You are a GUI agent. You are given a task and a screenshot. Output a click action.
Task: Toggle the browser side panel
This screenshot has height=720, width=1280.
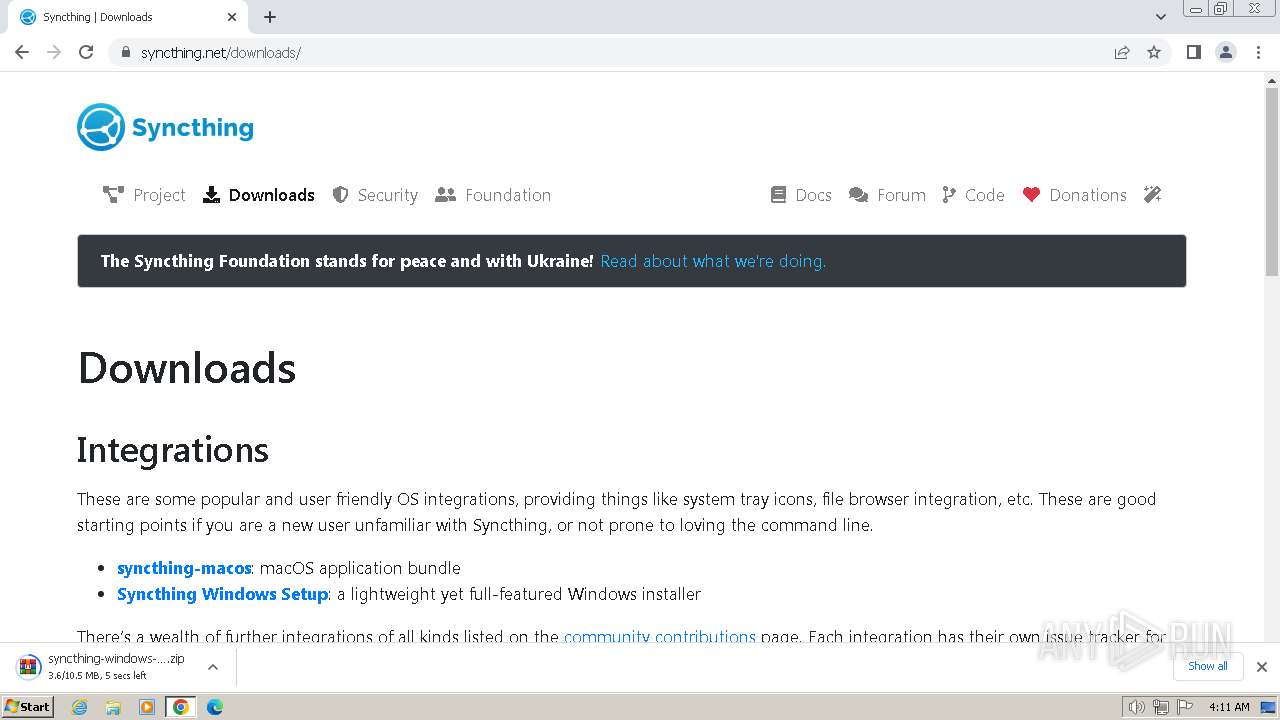[x=1193, y=52]
